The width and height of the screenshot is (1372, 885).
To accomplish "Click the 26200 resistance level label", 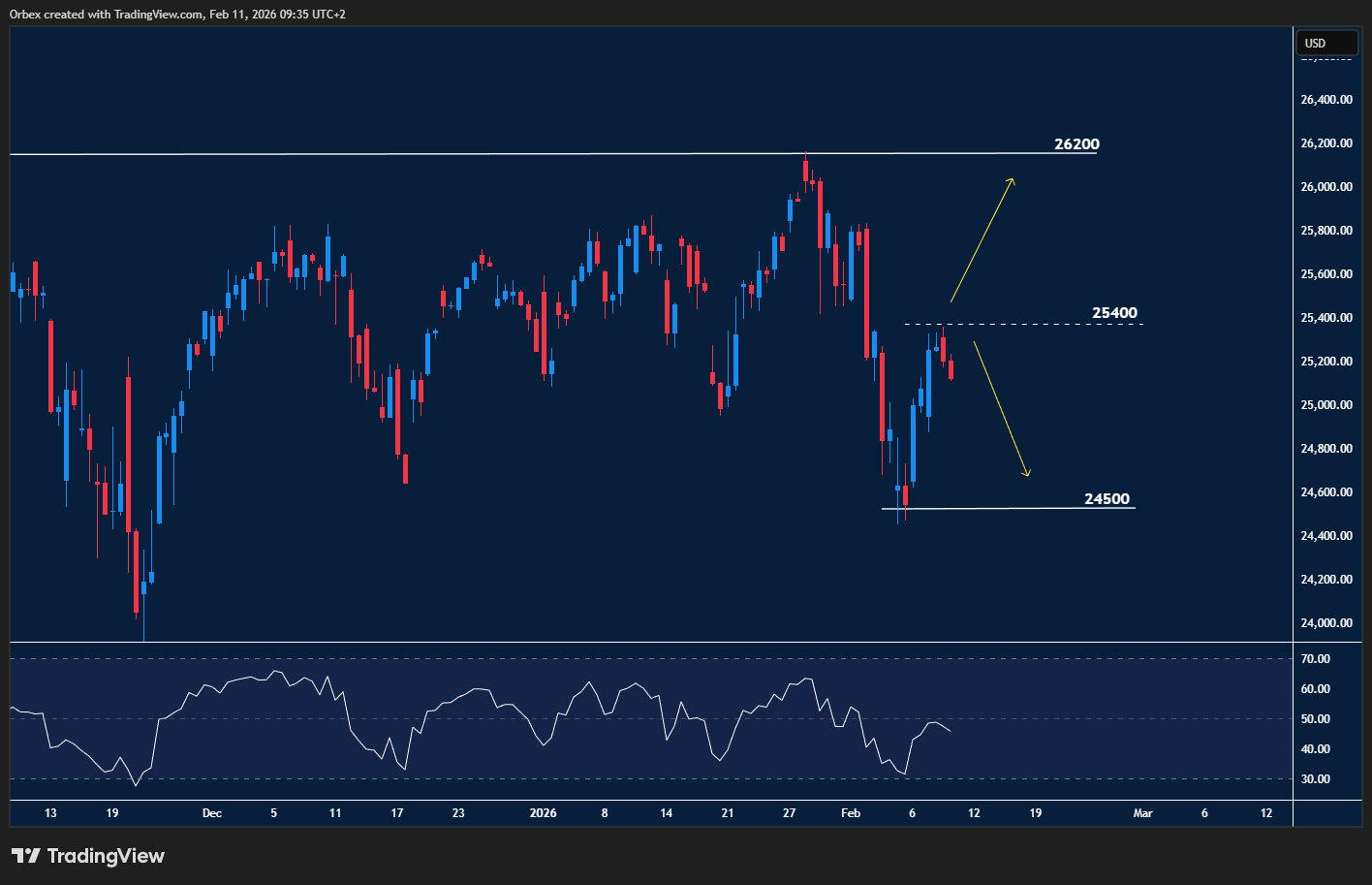I will pyautogui.click(x=1076, y=143).
